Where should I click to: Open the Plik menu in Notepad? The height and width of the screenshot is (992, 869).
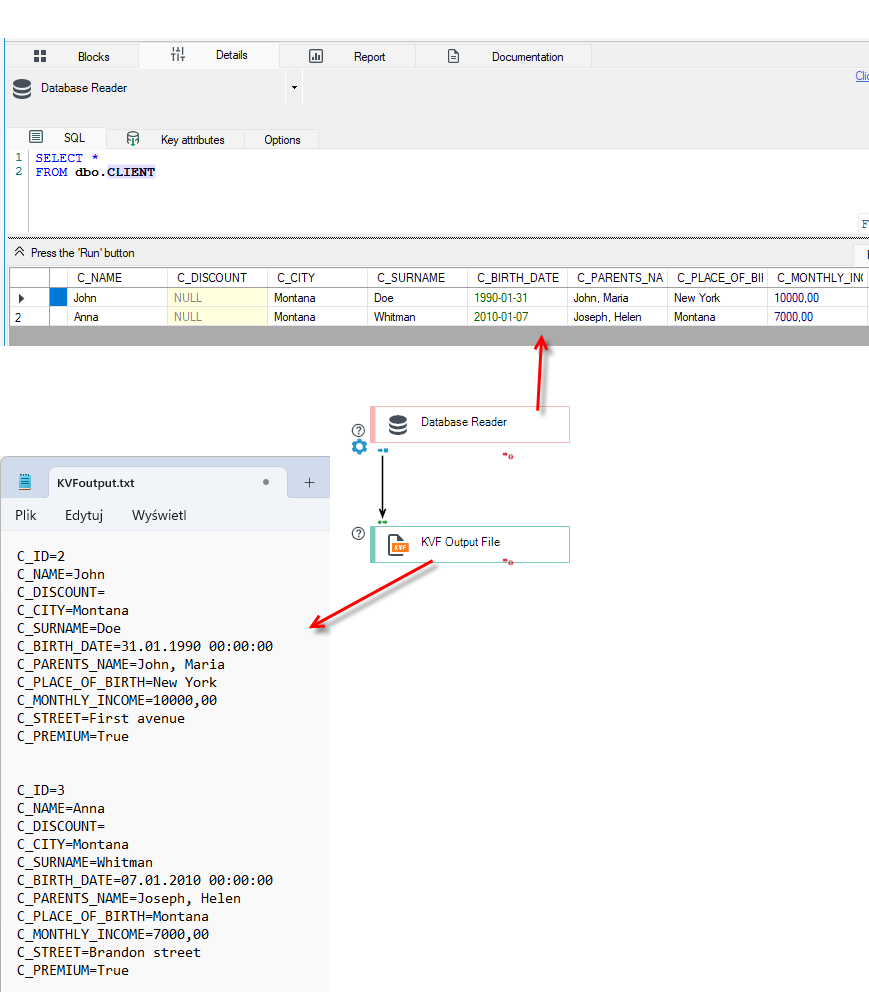tap(25, 515)
